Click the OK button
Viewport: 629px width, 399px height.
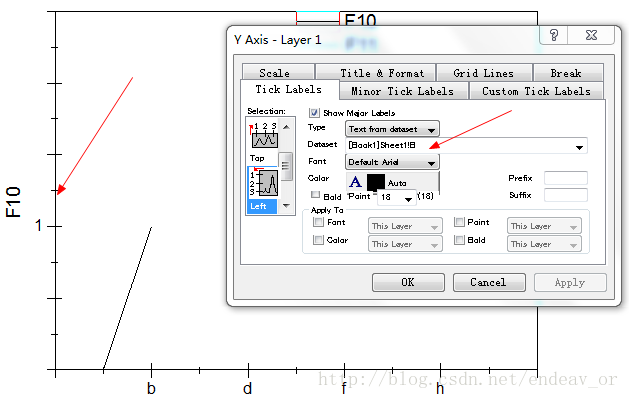[408, 282]
